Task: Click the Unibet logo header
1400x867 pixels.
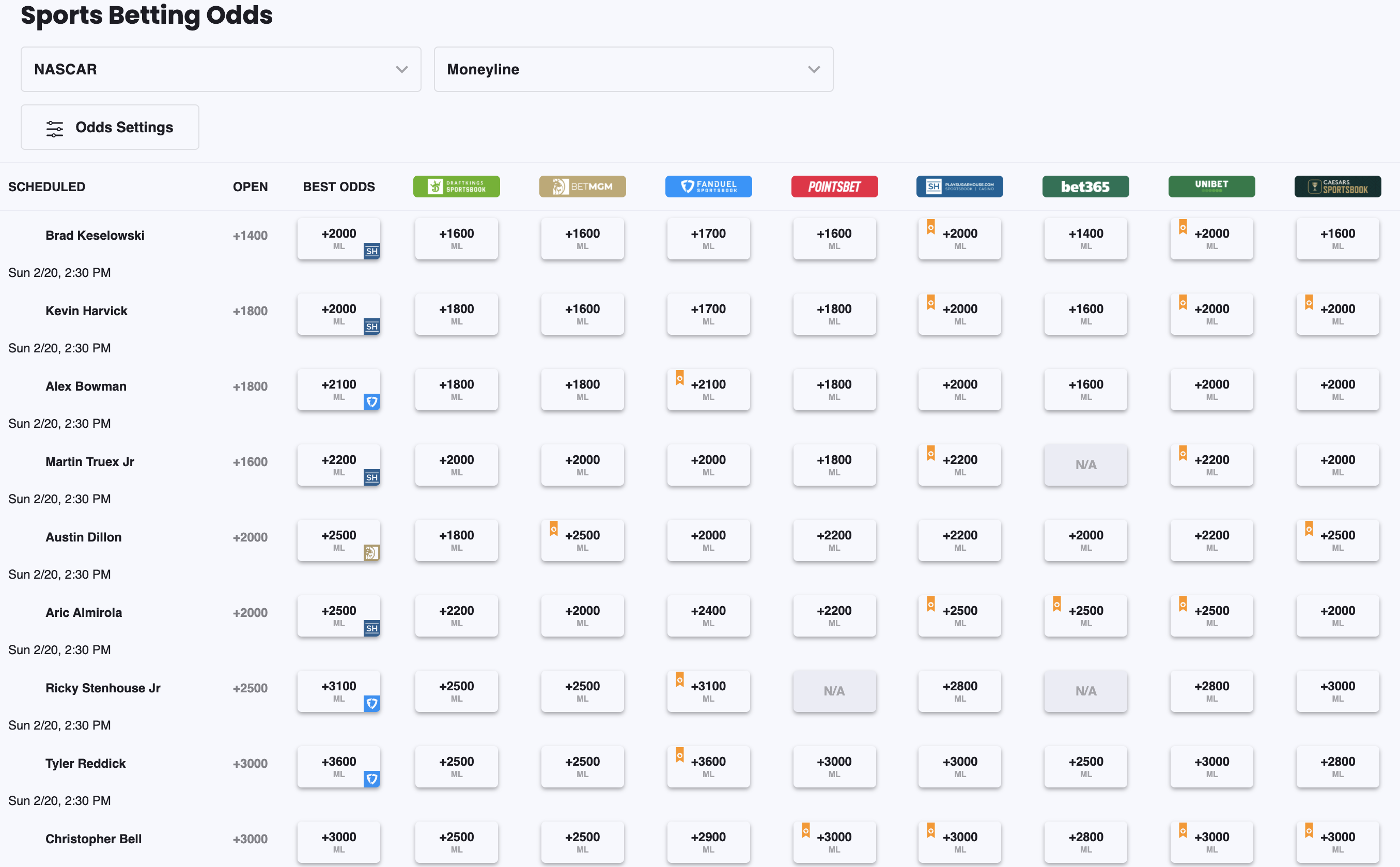Action: 1211,187
